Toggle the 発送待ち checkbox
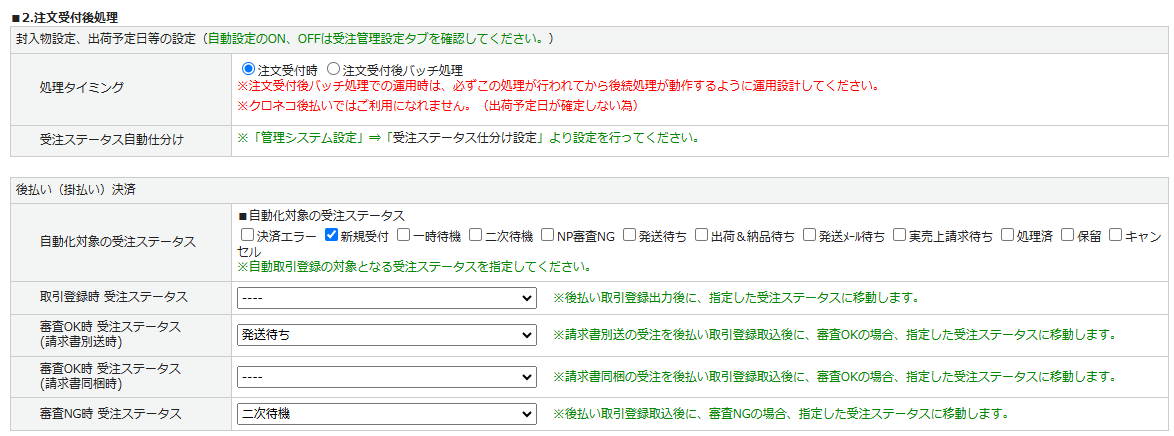Viewport: 1174px width, 436px height. (x=629, y=236)
